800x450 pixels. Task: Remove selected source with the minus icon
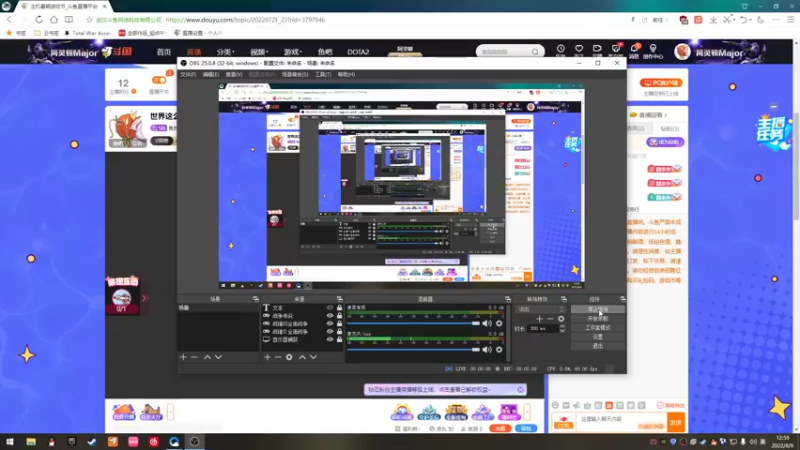[x=278, y=357]
